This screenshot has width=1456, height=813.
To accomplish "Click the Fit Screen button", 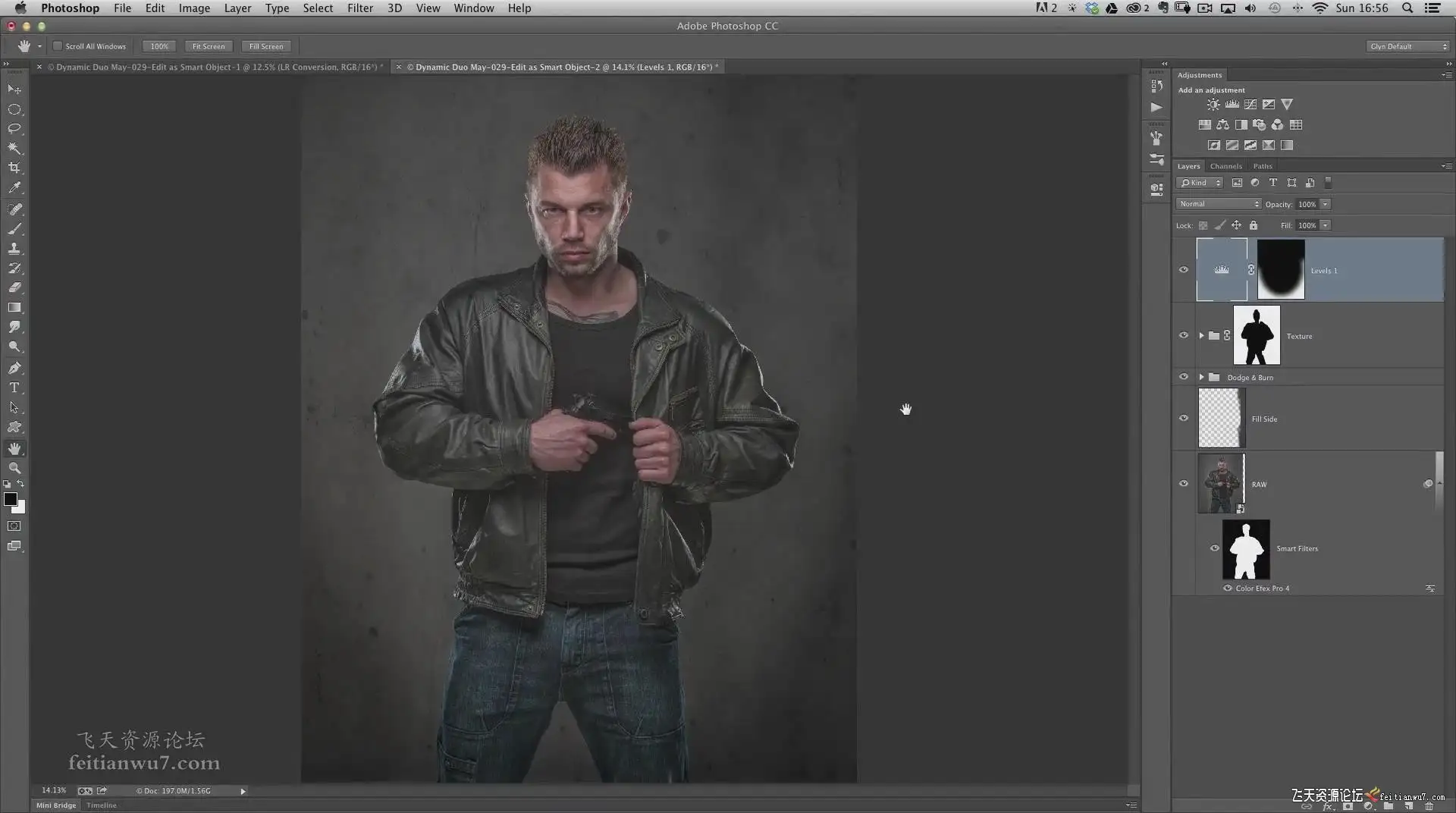I will pos(209,46).
